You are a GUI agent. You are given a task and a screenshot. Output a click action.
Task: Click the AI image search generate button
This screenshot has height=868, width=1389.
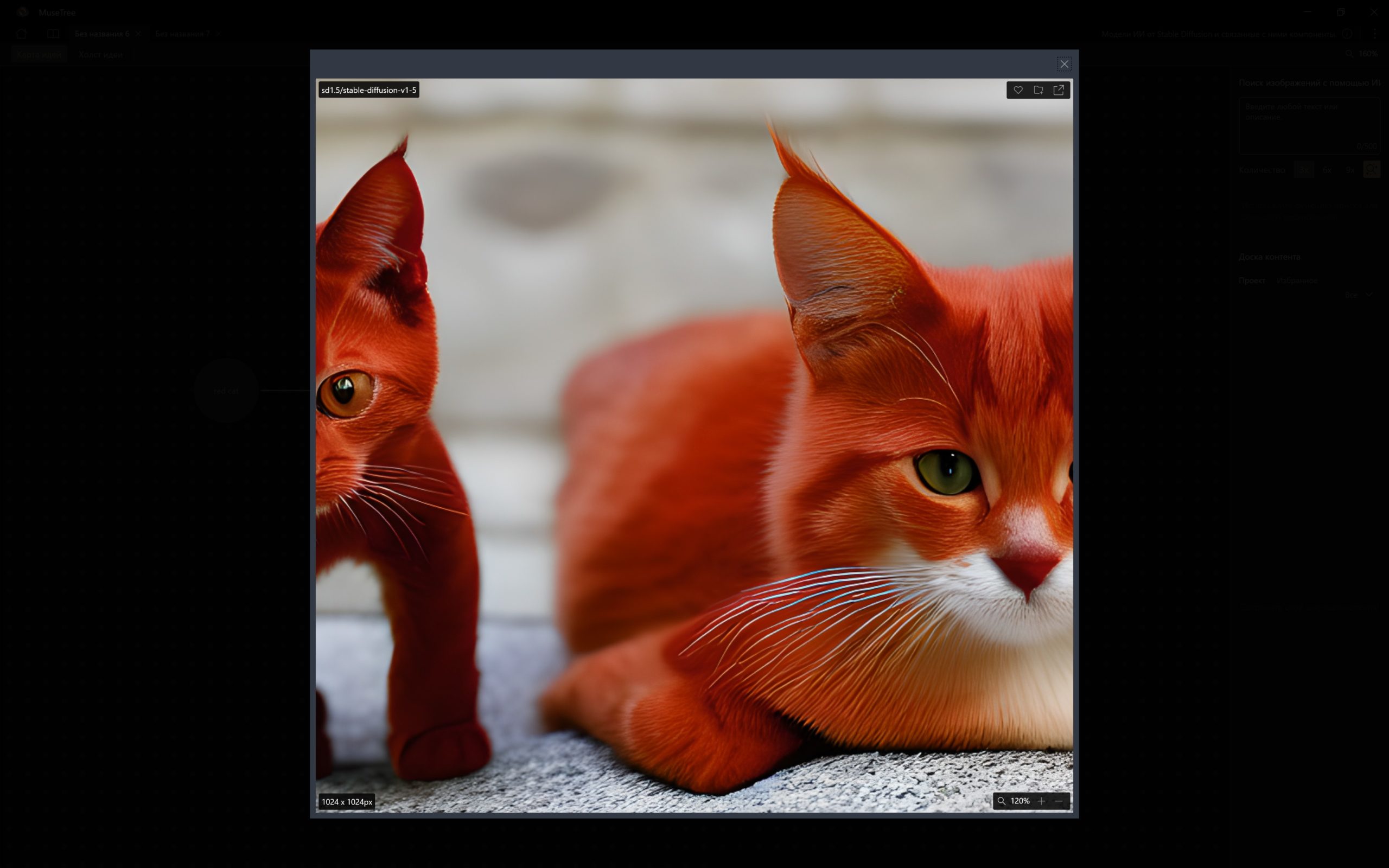click(1371, 170)
